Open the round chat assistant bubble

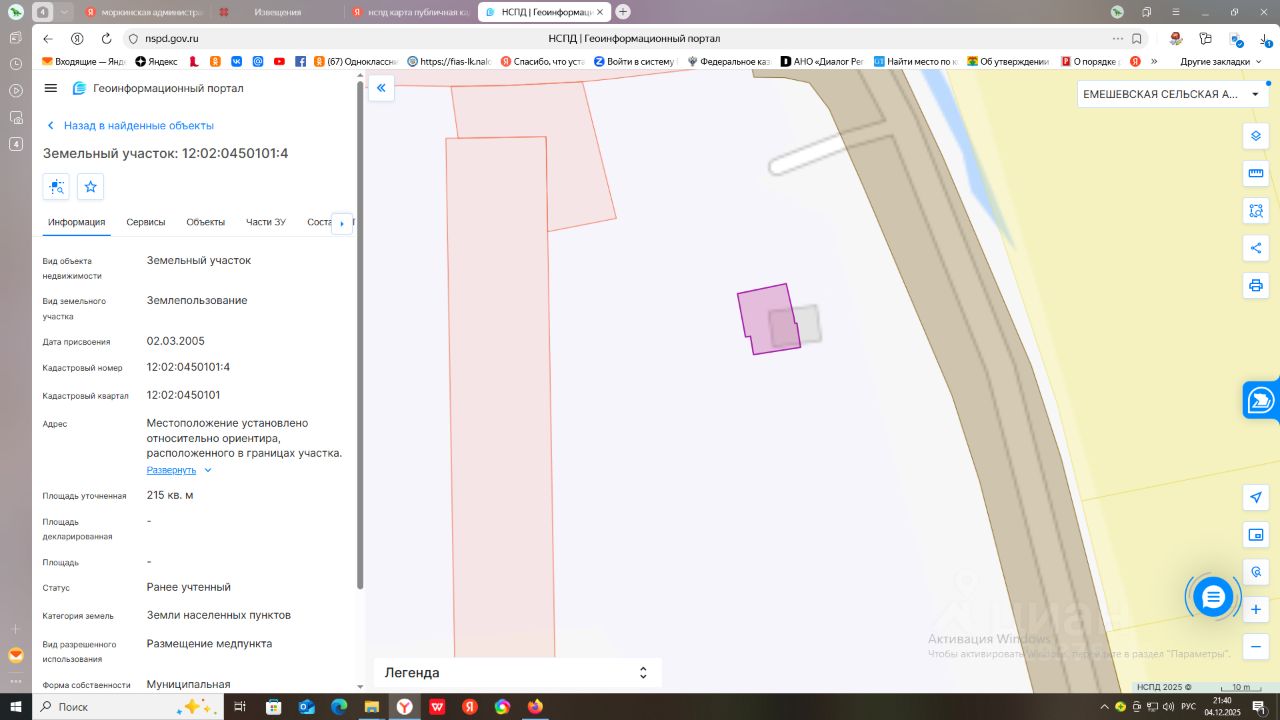click(x=1213, y=597)
